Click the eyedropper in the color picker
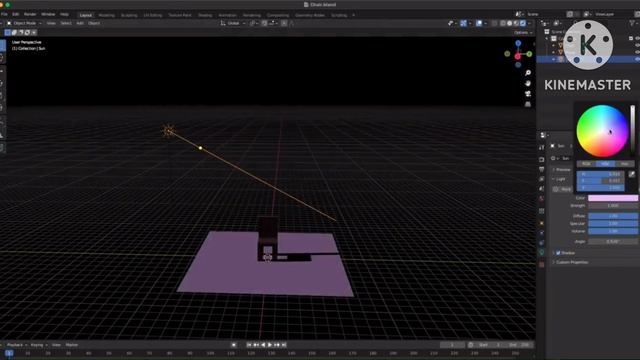Image resolution: width=640 pixels, height=360 pixels. 632,174
